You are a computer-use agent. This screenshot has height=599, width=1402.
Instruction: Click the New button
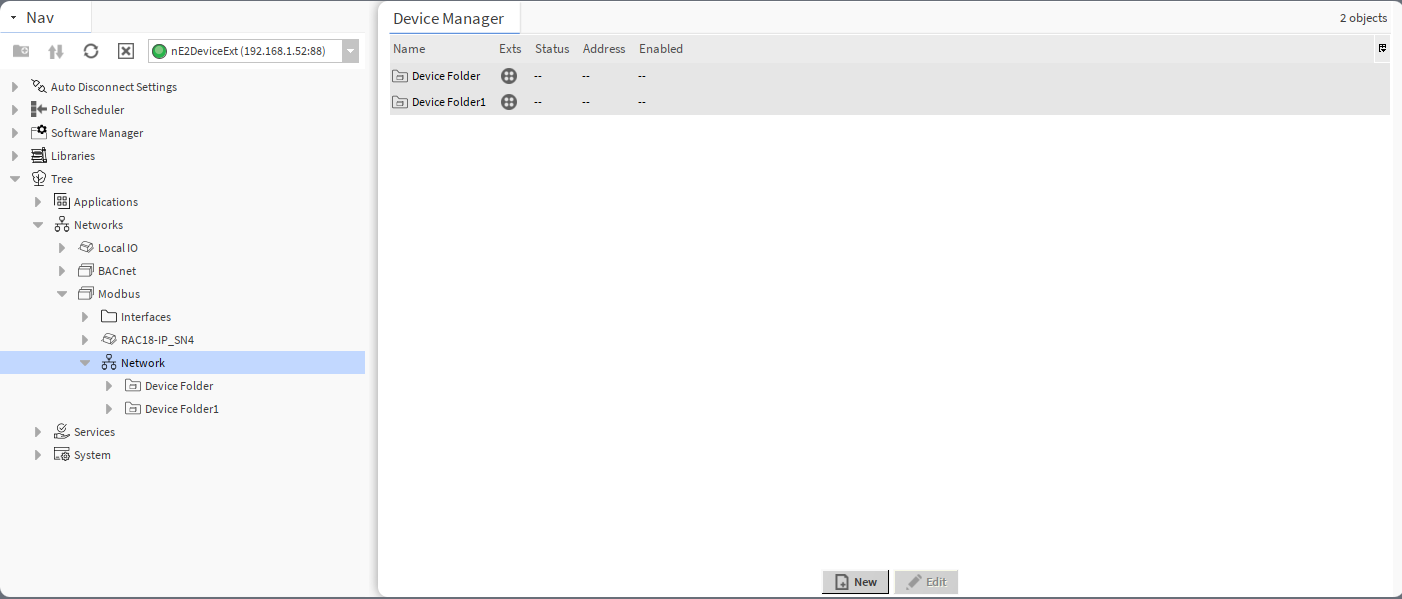(x=855, y=581)
